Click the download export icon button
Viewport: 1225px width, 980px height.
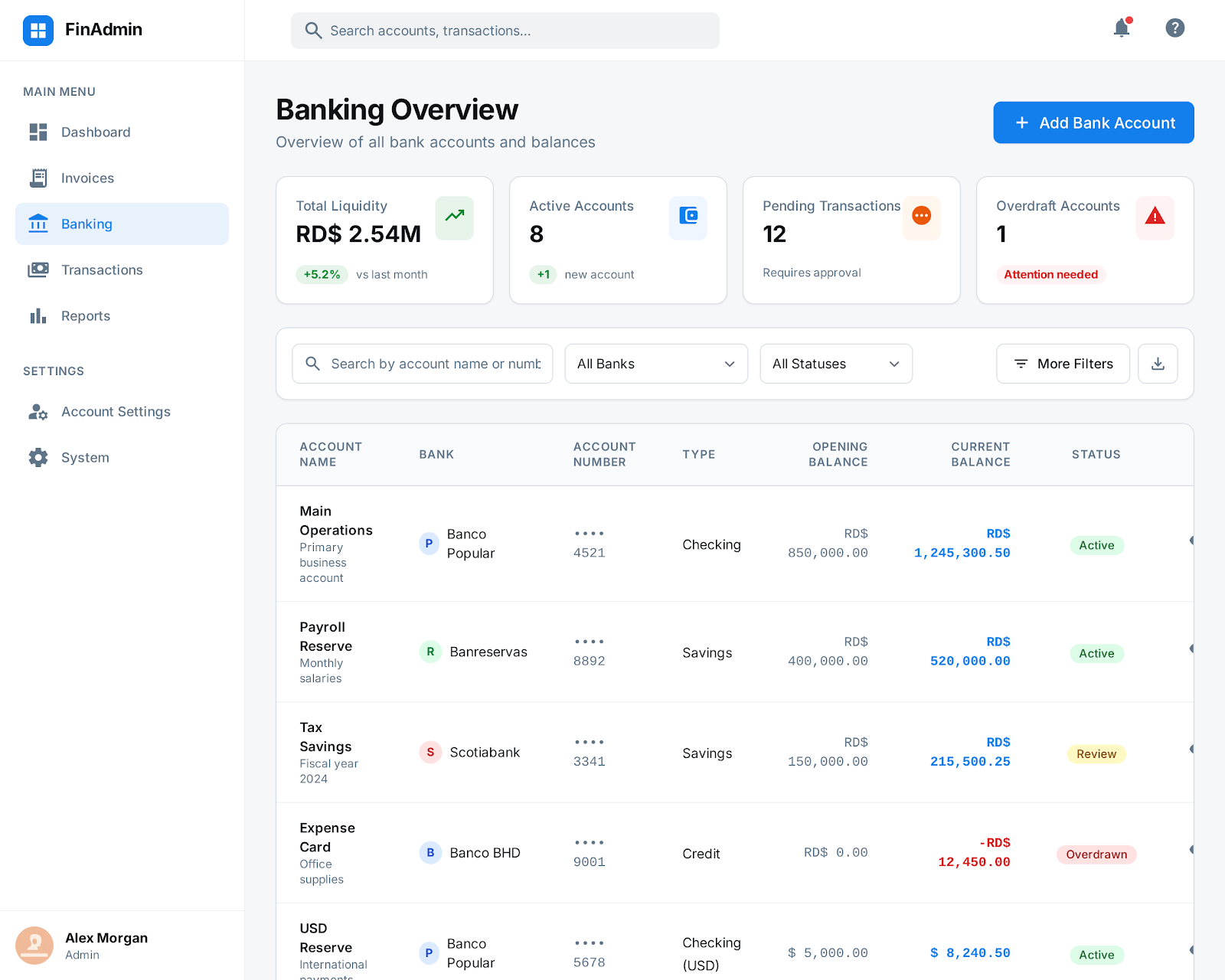[1158, 364]
